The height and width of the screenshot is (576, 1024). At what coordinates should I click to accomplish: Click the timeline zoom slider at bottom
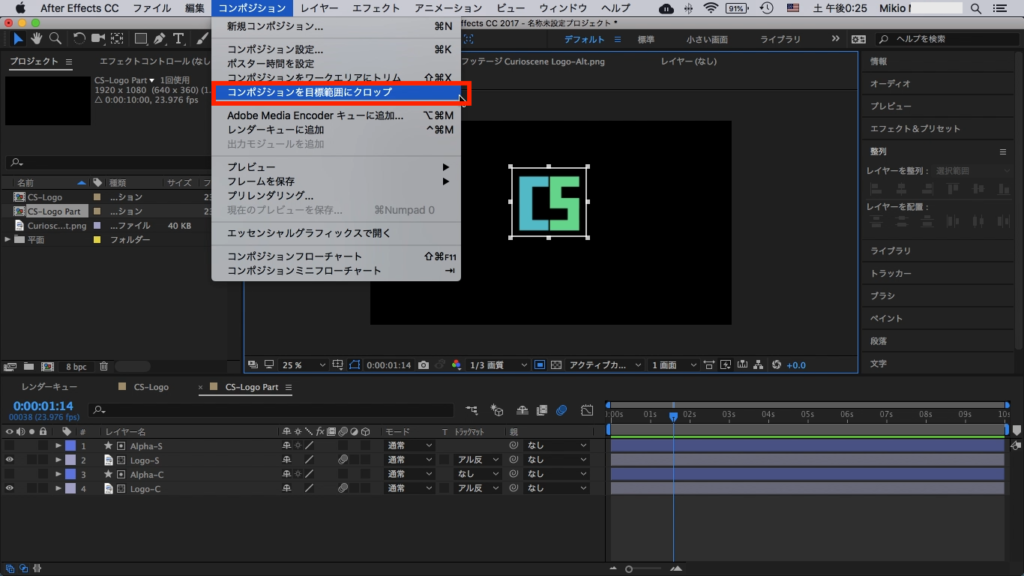(630, 568)
